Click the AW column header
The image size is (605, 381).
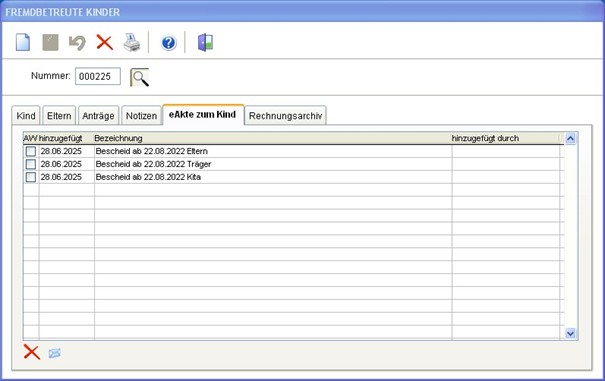tap(31, 138)
